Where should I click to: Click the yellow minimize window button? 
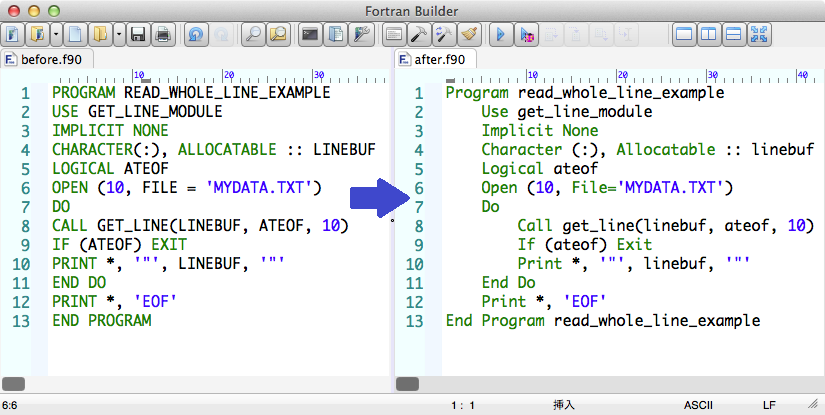point(34,11)
